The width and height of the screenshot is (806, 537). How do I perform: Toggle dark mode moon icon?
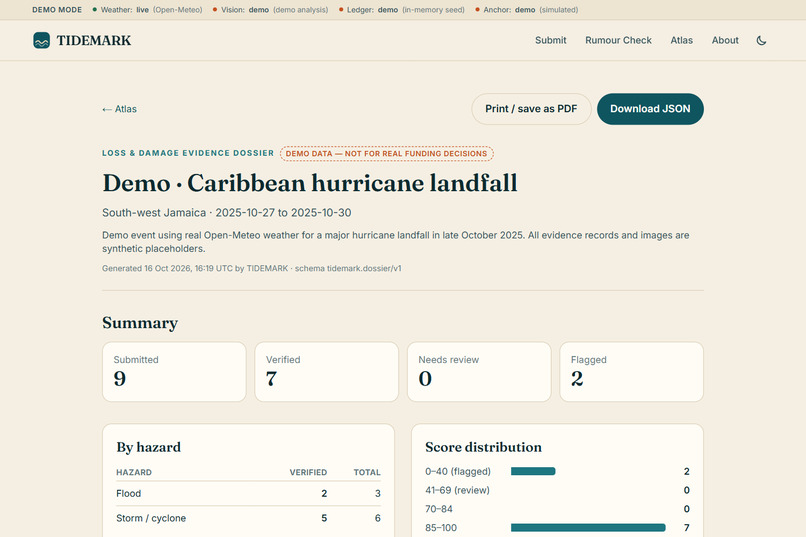[x=761, y=40]
